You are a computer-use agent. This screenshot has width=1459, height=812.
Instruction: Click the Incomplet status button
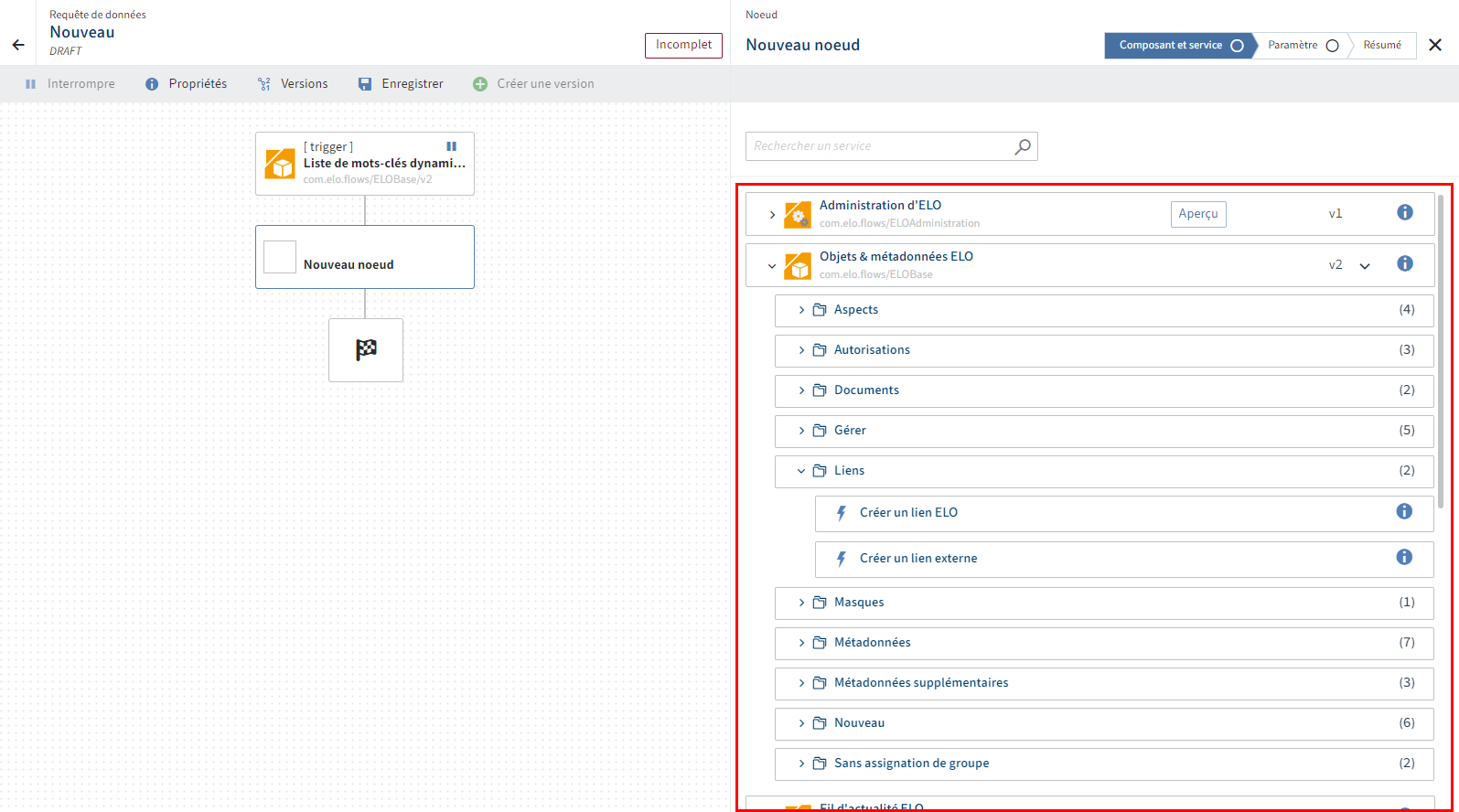683,45
